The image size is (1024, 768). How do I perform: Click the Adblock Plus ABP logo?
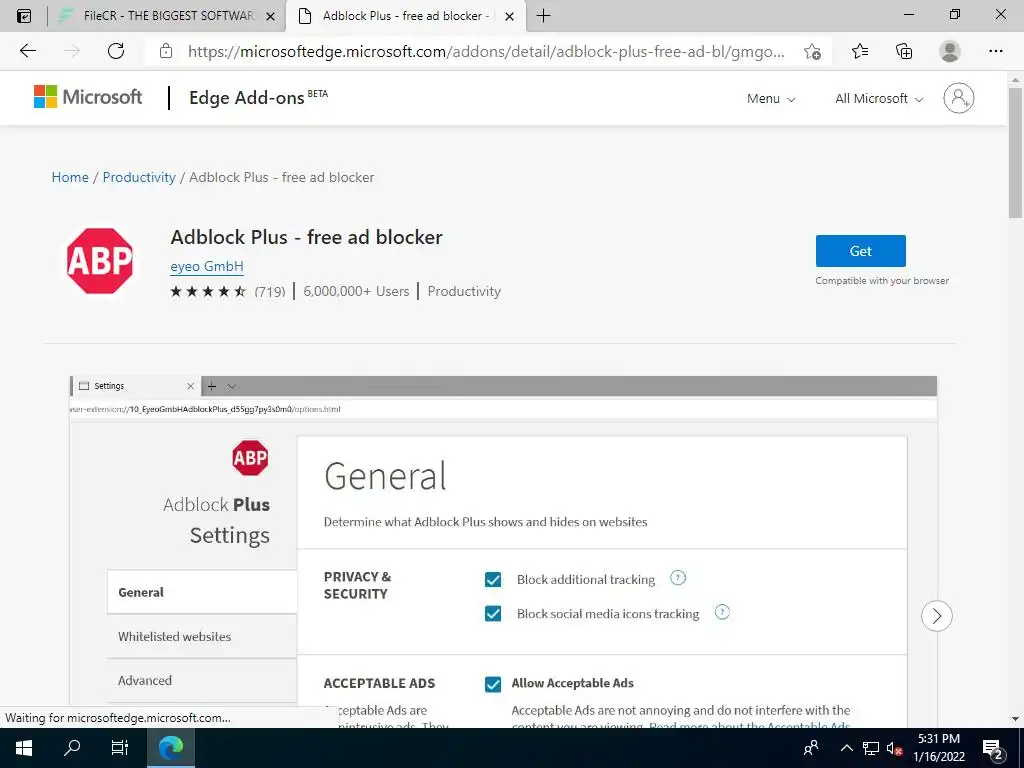[x=100, y=261]
